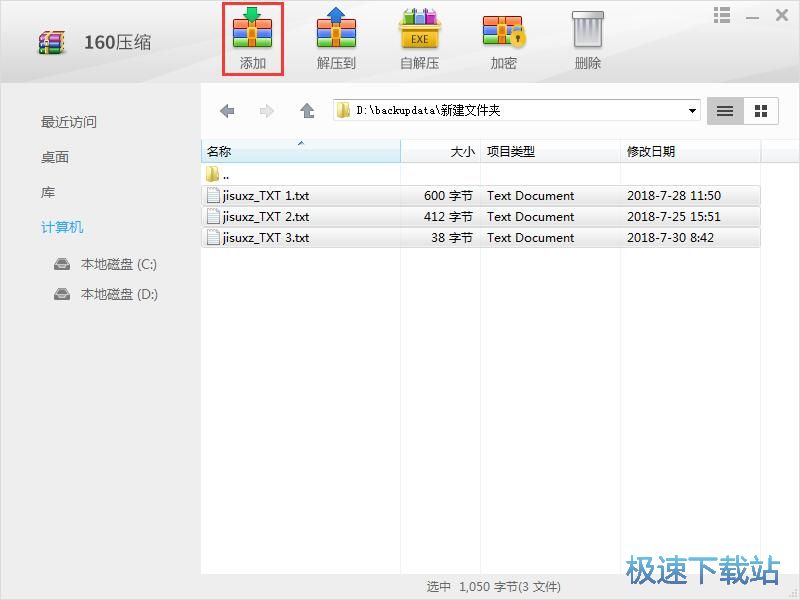Sort by 修改日期 column header
The width and height of the screenshot is (800, 600).
pos(690,152)
